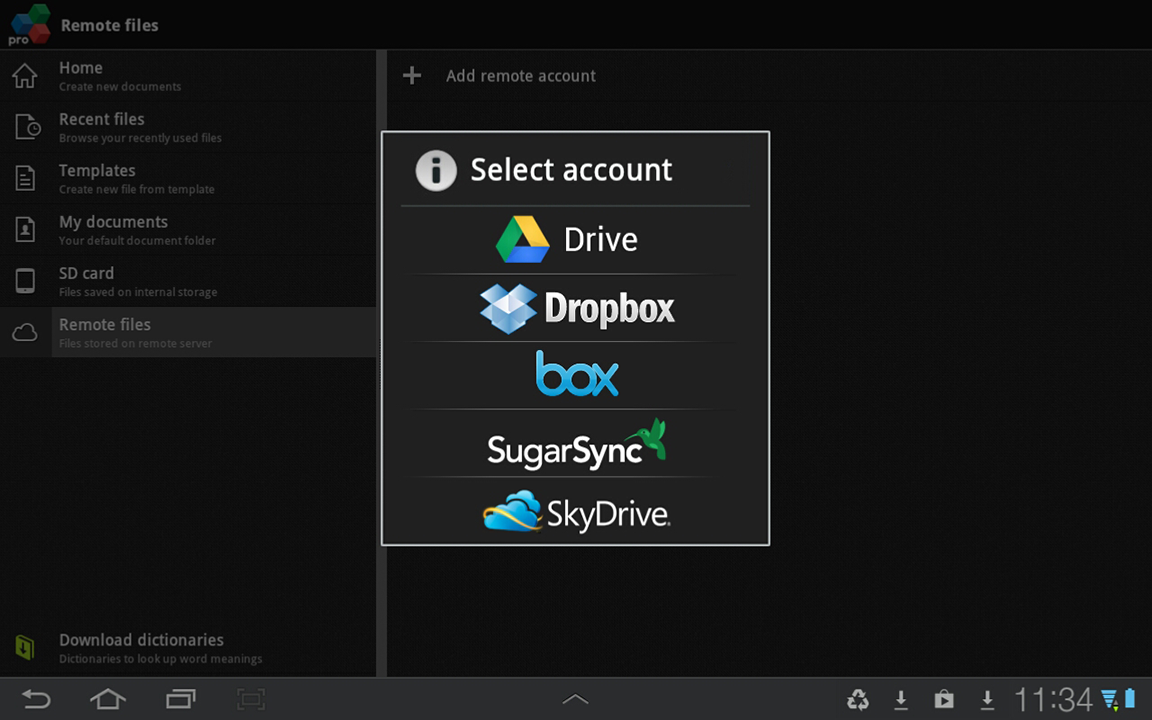Open the recent apps switcher
The width and height of the screenshot is (1152, 720).
(180, 699)
